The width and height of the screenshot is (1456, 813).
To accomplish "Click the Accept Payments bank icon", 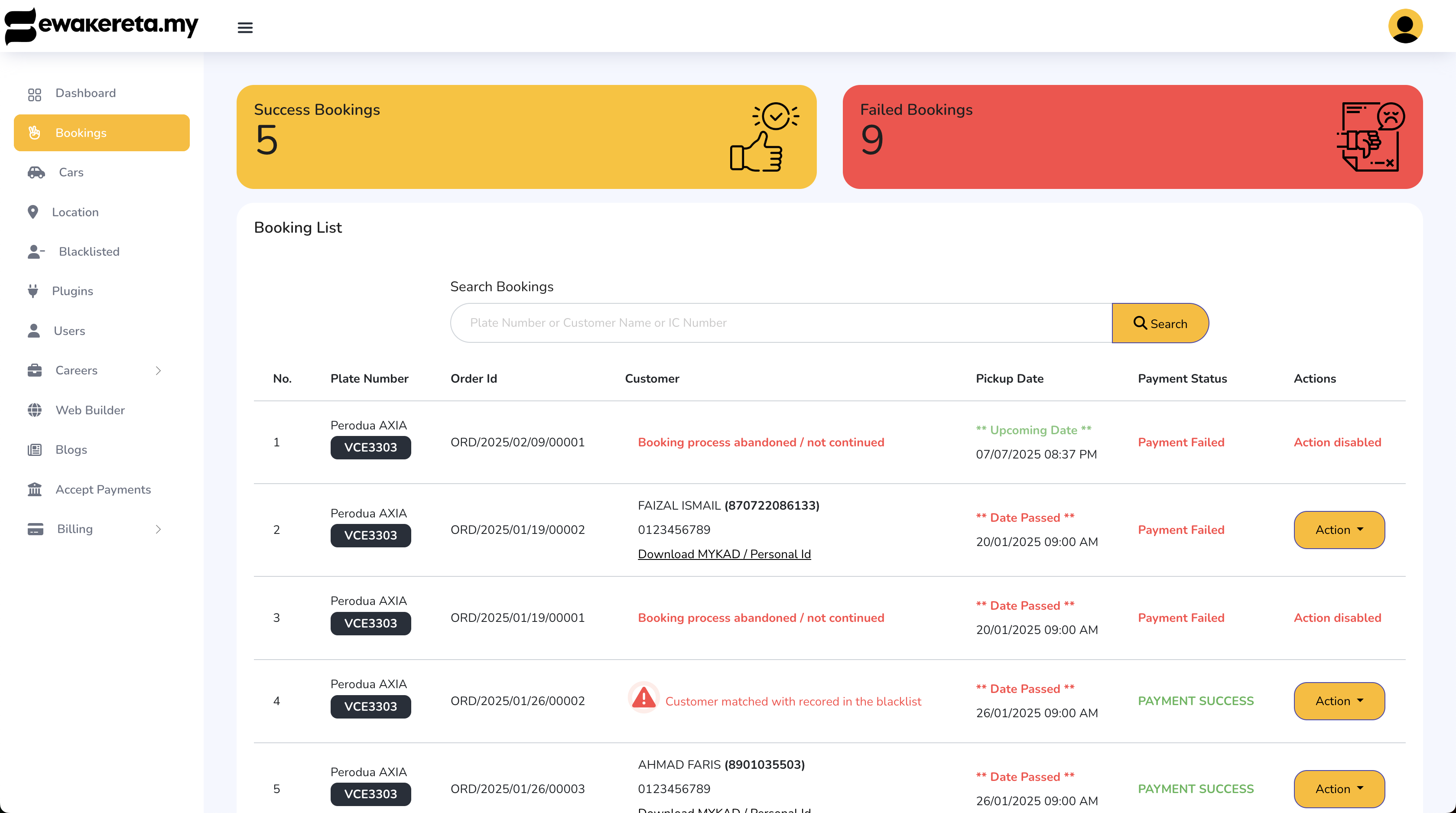I will tap(35, 489).
